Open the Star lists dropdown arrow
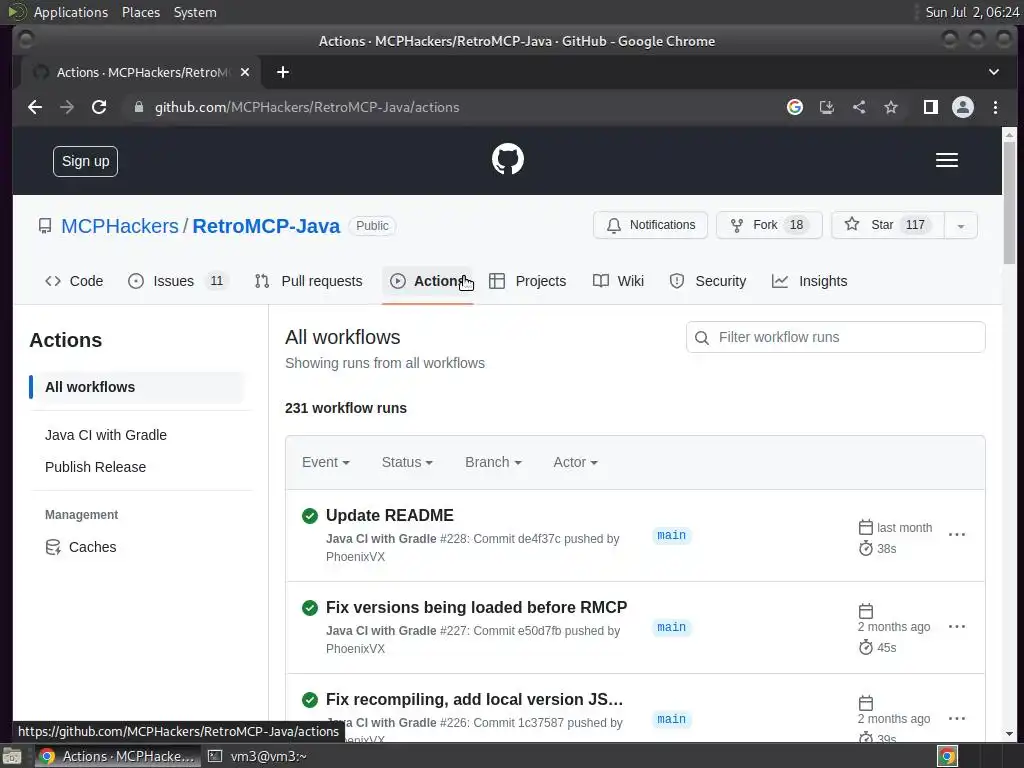 [x=961, y=225]
